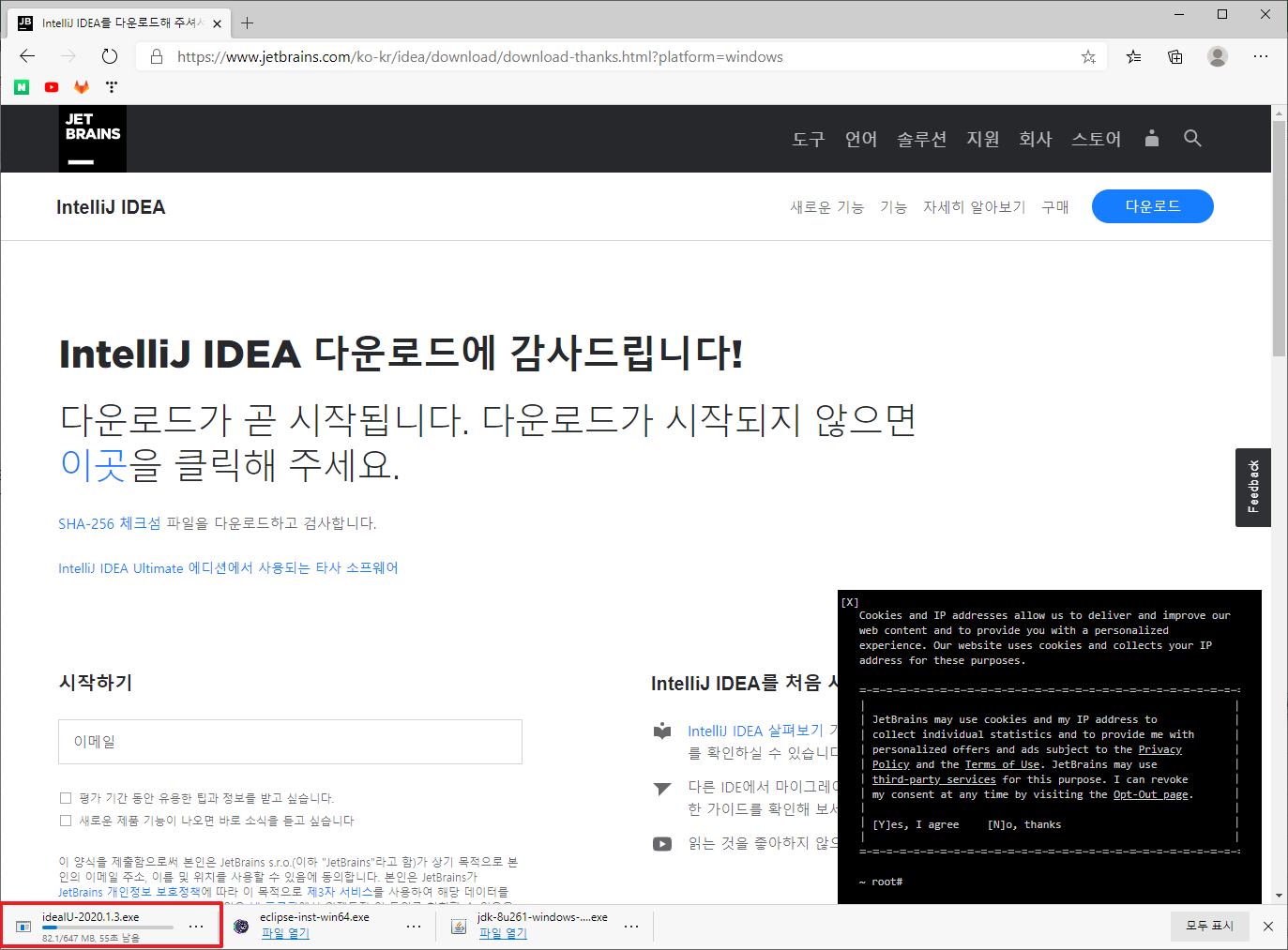The width and height of the screenshot is (1288, 950).
Task: Open JetBrains 개인정보 보호정책 link
Action: [135, 892]
